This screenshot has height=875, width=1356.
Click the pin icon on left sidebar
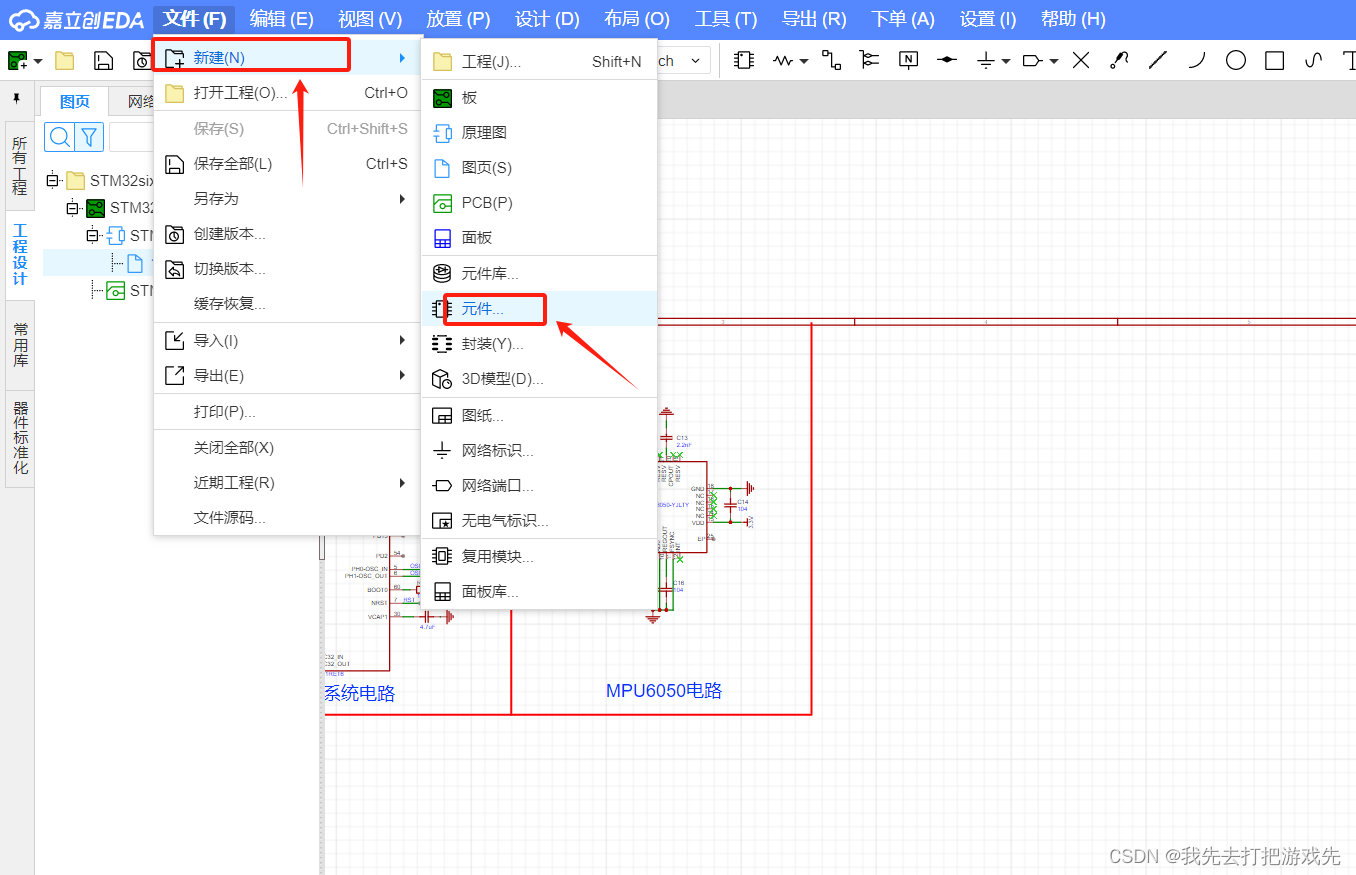point(16,99)
